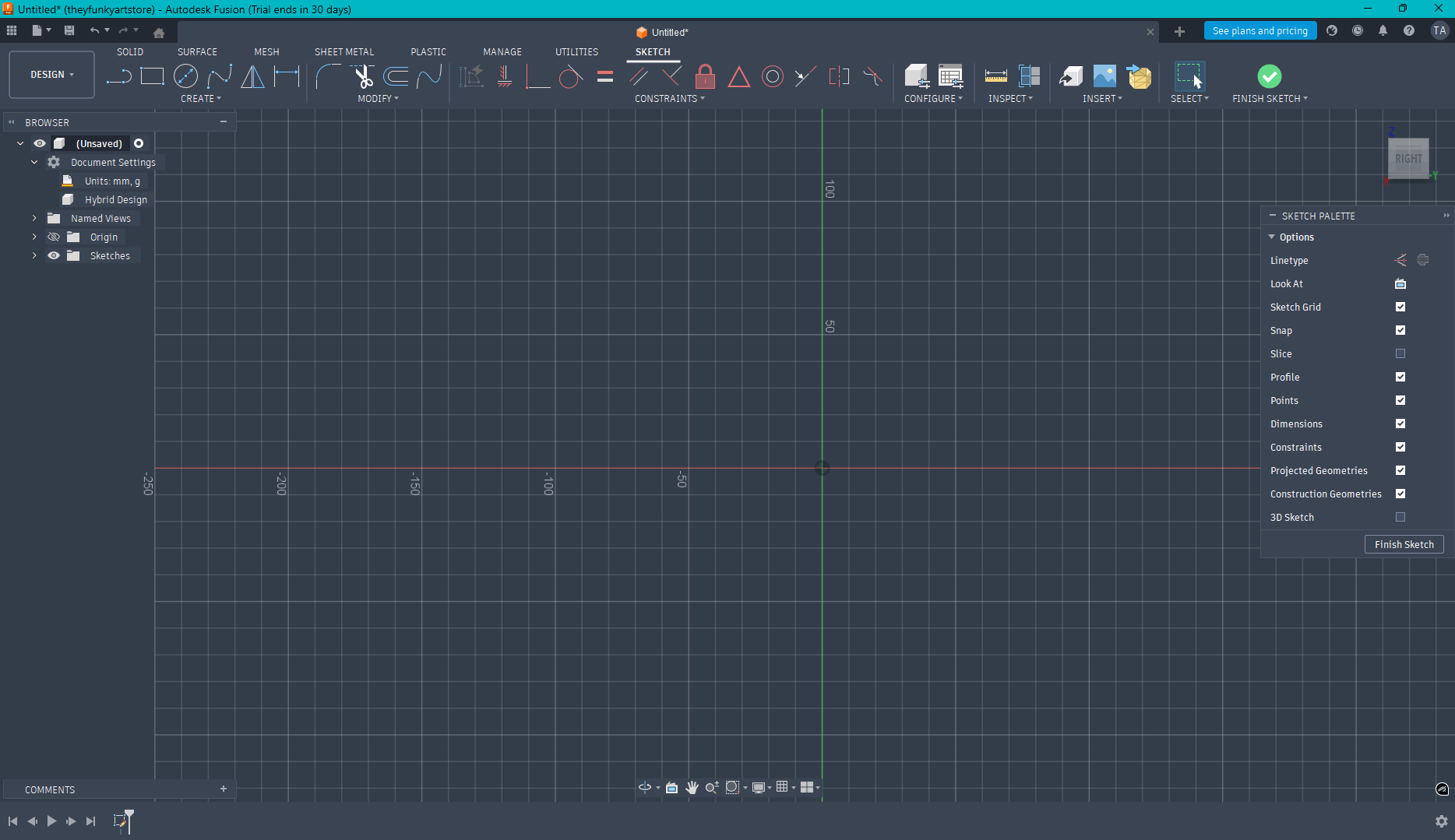Toggle the Profile checkbox
This screenshot has height=840, width=1455.
pyautogui.click(x=1400, y=377)
